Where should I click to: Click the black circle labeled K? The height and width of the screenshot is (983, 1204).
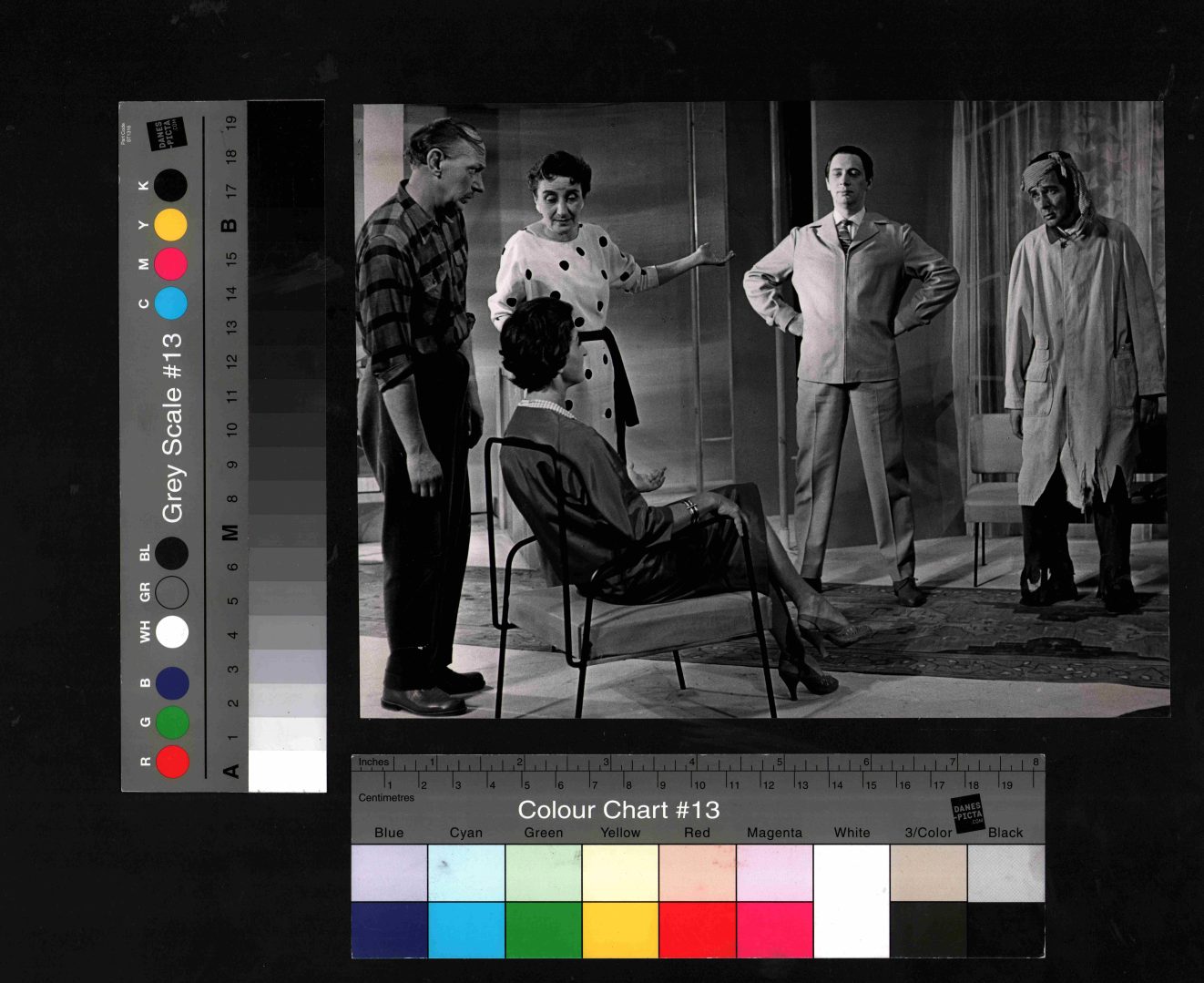[170, 186]
